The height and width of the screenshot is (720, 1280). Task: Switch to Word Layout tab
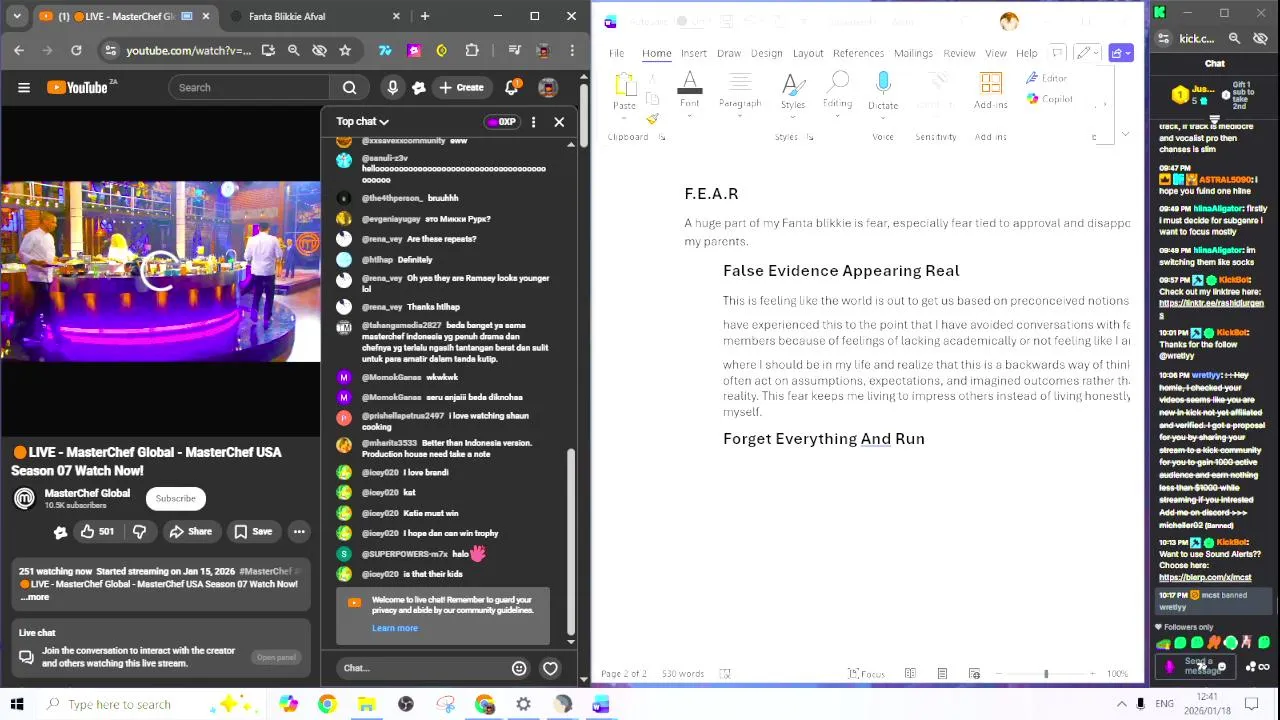pos(808,53)
